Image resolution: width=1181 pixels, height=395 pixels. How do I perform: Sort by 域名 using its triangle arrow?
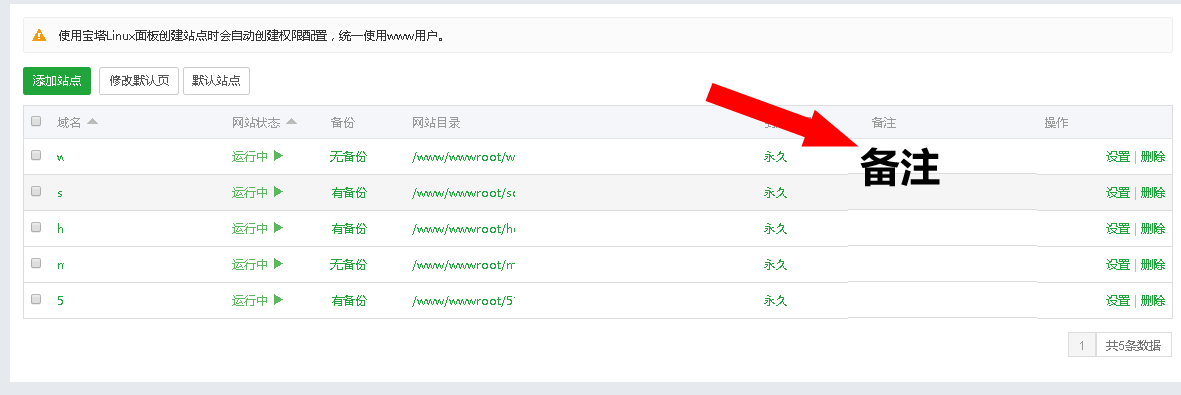93,121
